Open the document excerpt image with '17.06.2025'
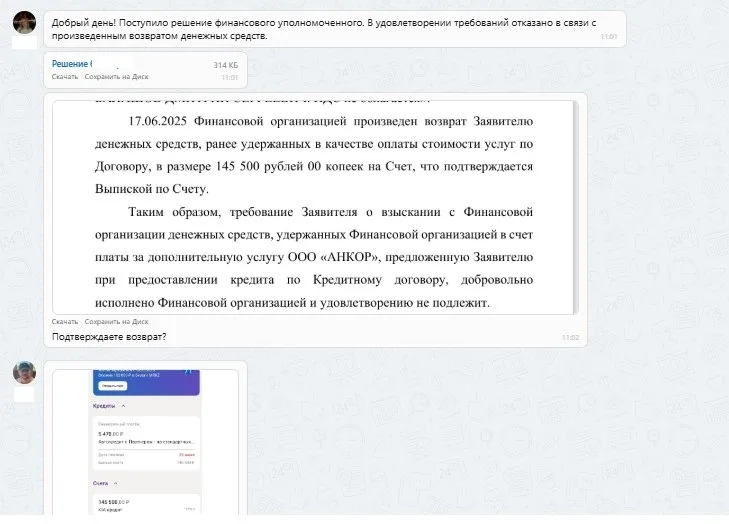Viewport: 729px width, 524px height. click(314, 207)
